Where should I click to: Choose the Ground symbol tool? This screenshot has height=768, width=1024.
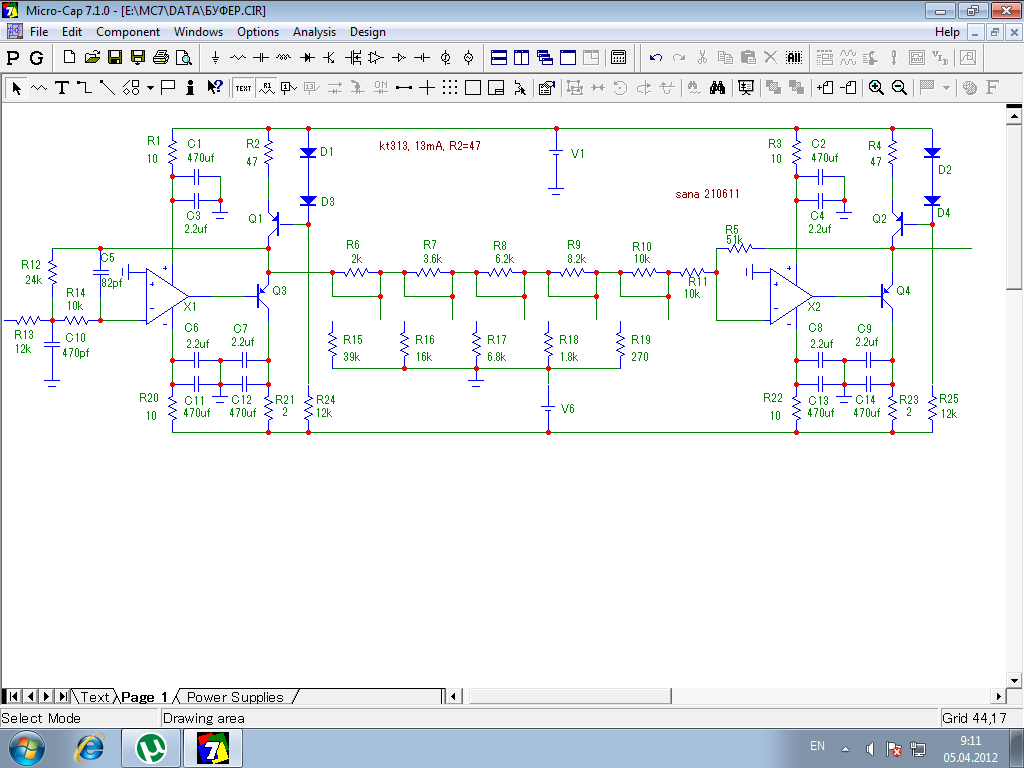pos(215,58)
